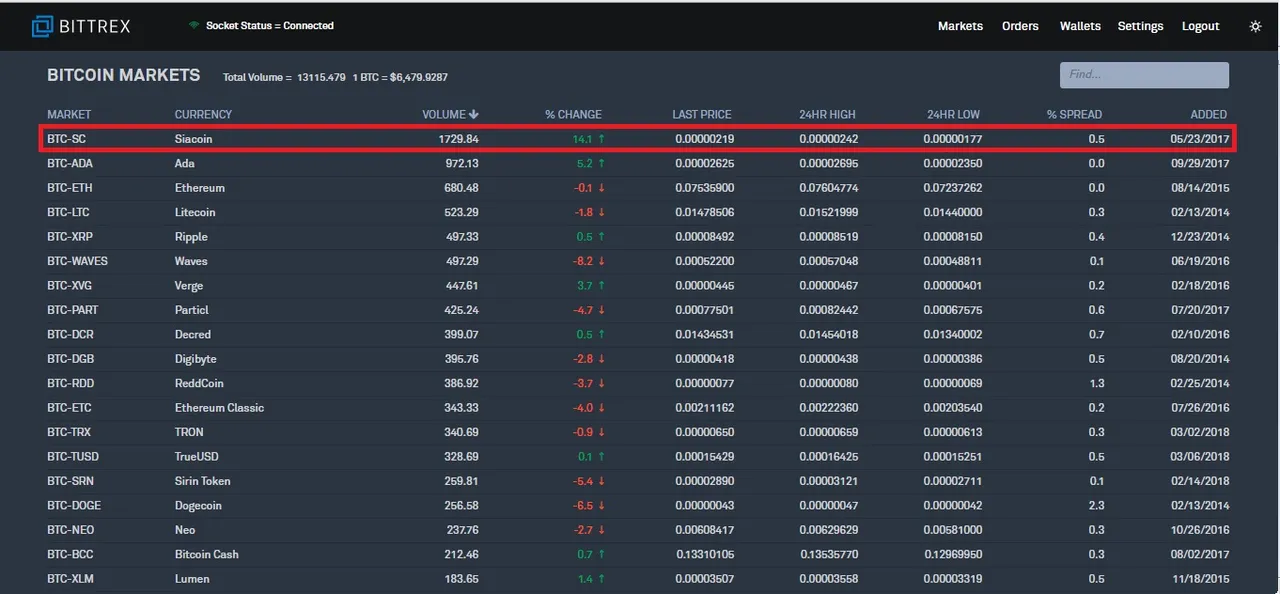Open the BTC-BCC market link
Image resolution: width=1280 pixels, height=594 pixels.
point(69,554)
